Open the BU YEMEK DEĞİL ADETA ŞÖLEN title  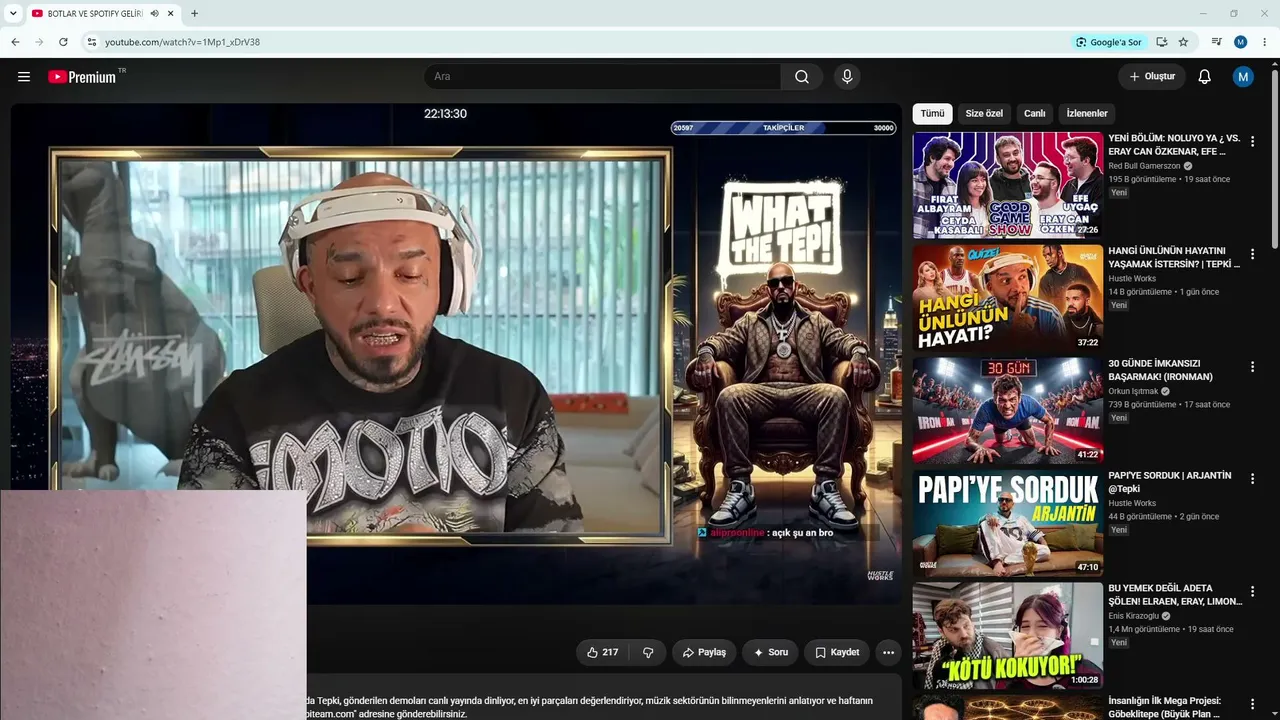[x=1175, y=595]
